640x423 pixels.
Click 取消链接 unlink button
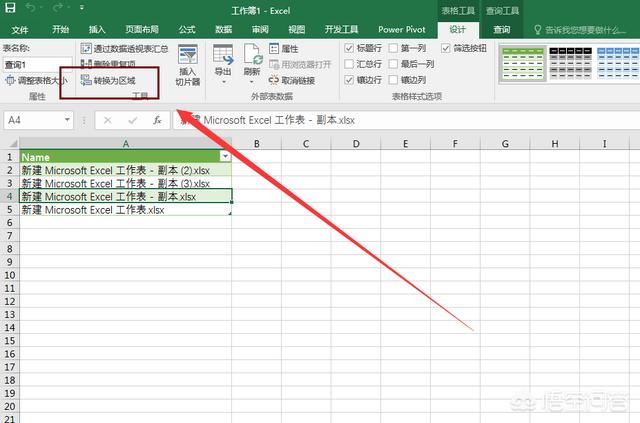tap(291, 80)
